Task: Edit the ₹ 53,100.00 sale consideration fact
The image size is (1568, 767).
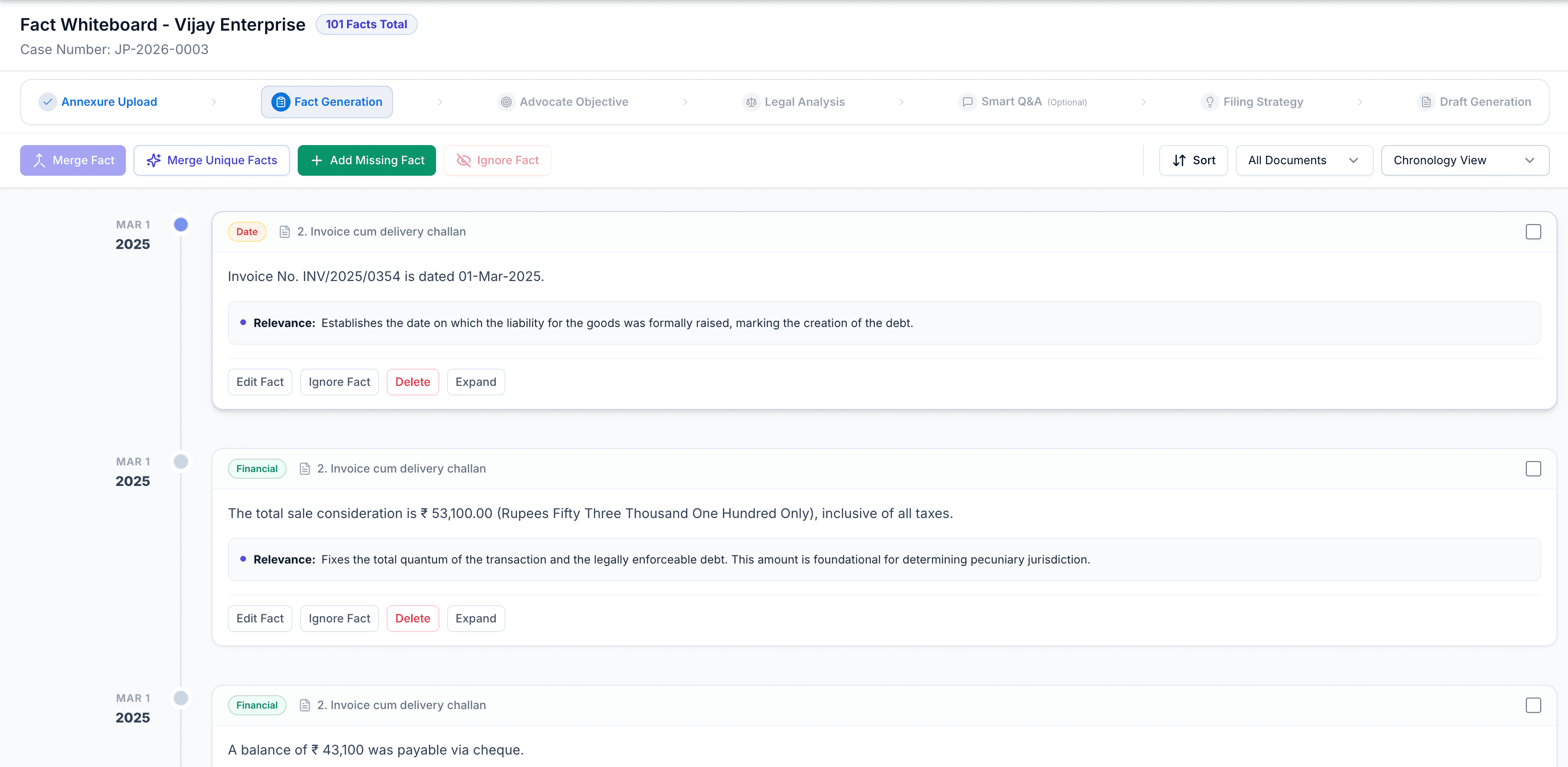Action: click(260, 619)
